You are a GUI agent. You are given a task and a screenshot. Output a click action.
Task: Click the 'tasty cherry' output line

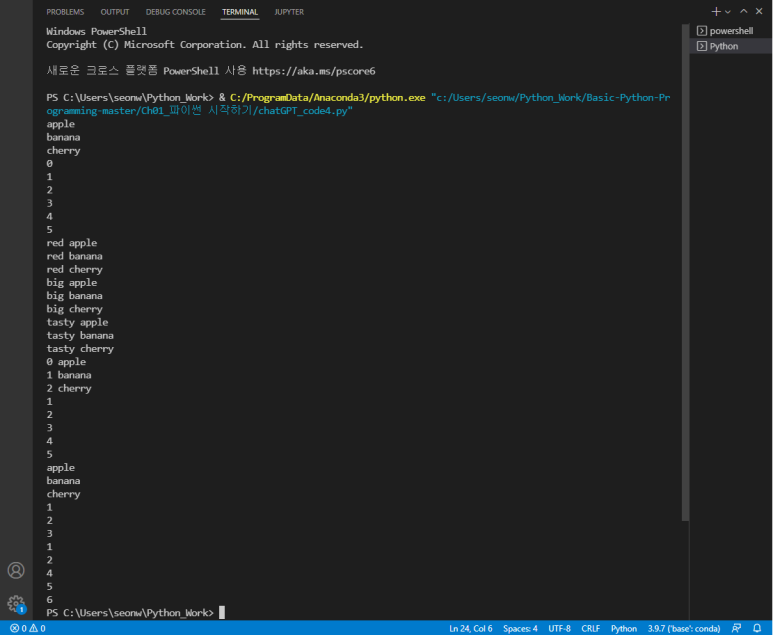(80, 349)
